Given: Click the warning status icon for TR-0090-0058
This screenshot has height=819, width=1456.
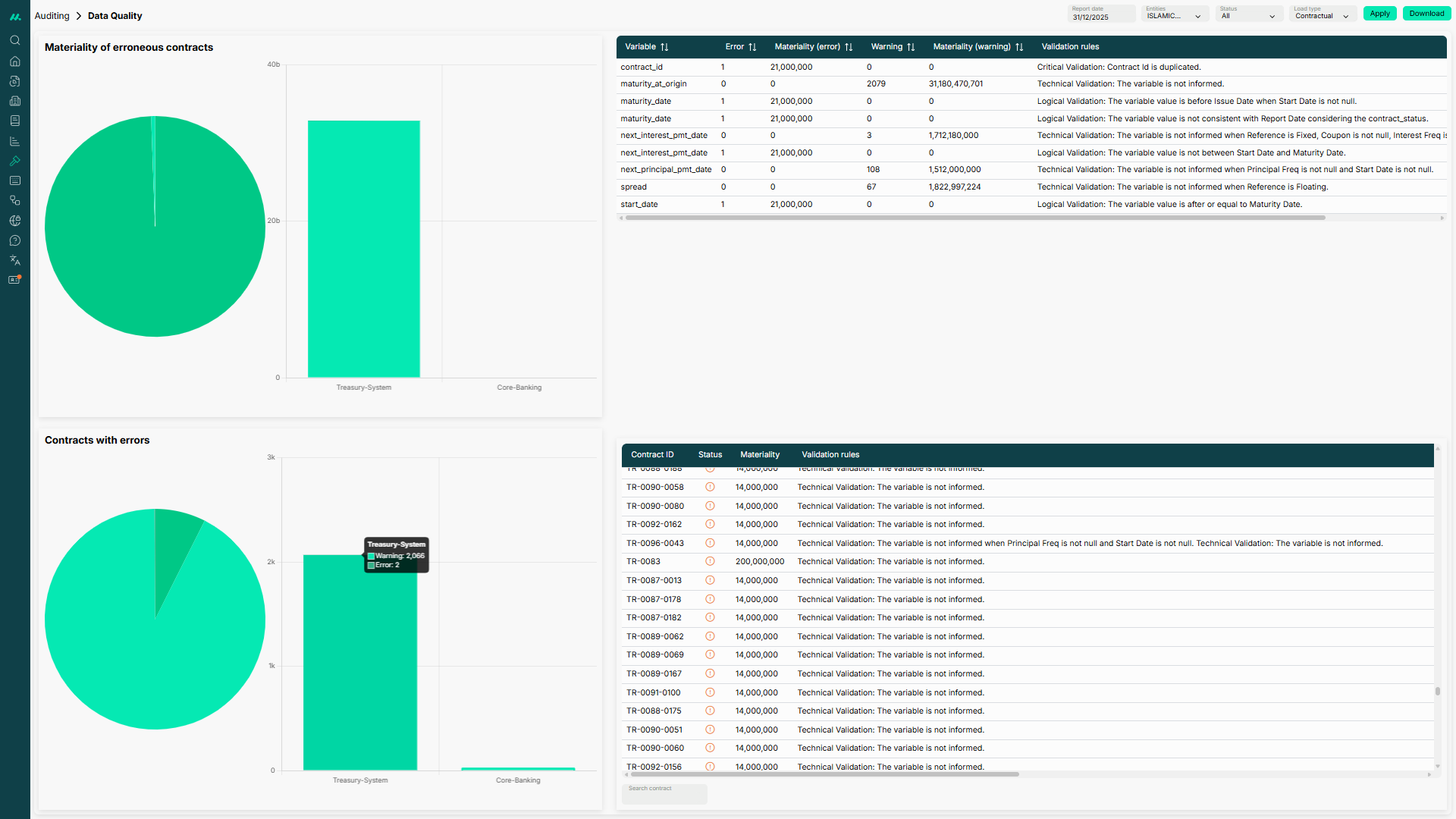Looking at the screenshot, I should pos(710,488).
